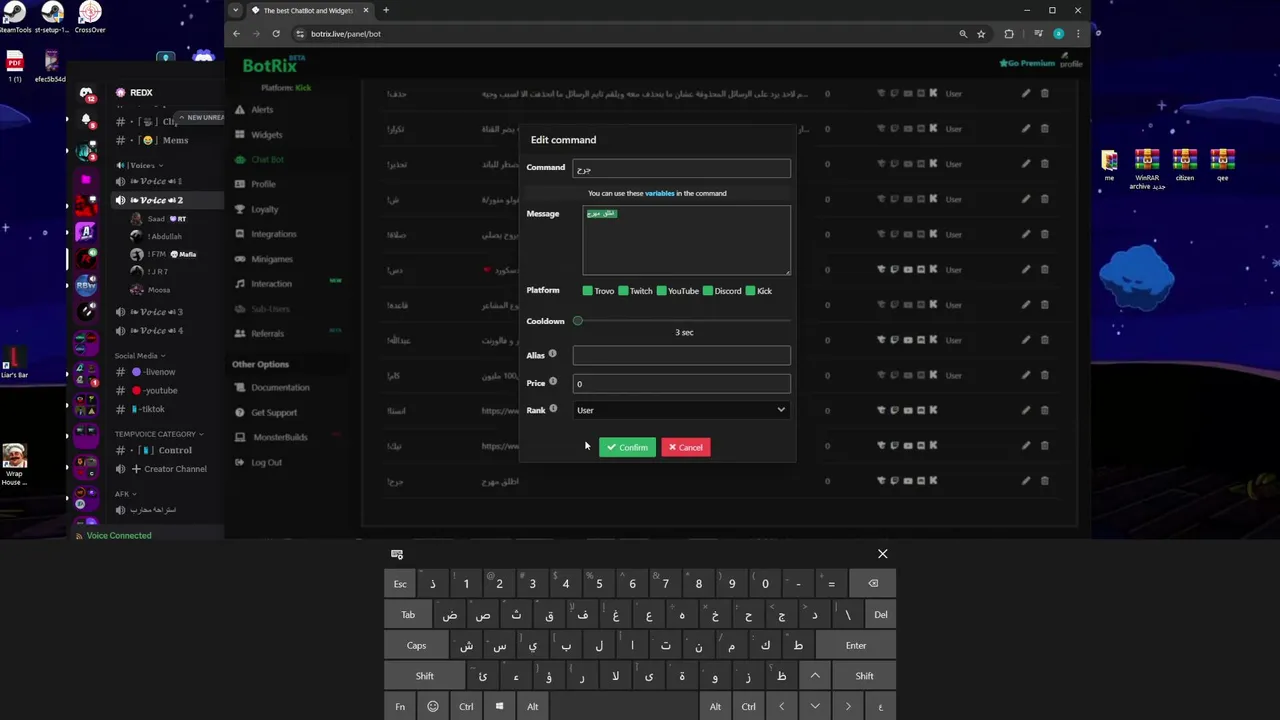Toggle the Trovo platform checkbox
Image resolution: width=1280 pixels, height=720 pixels.
588,291
